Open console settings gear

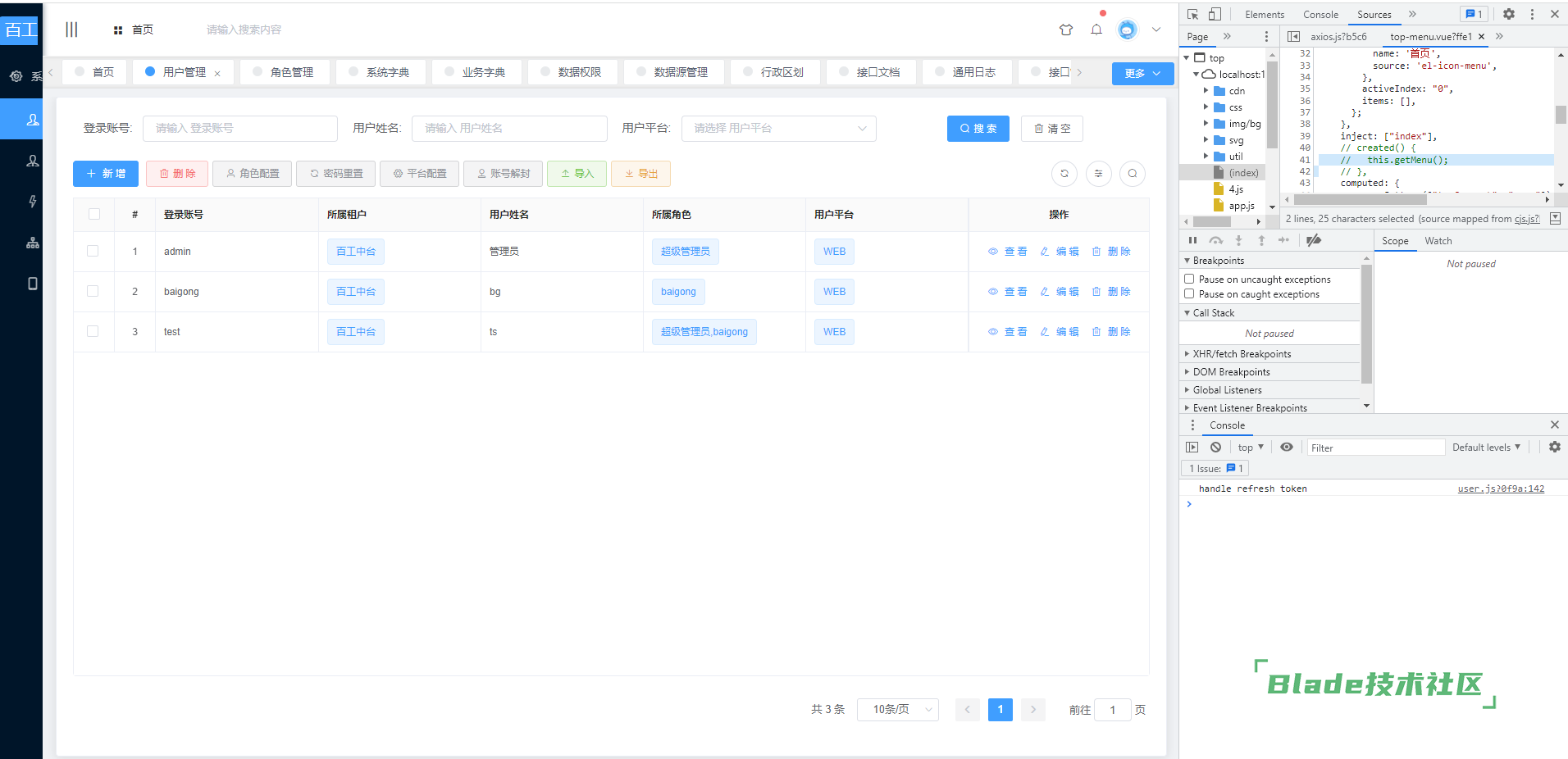(x=1555, y=448)
